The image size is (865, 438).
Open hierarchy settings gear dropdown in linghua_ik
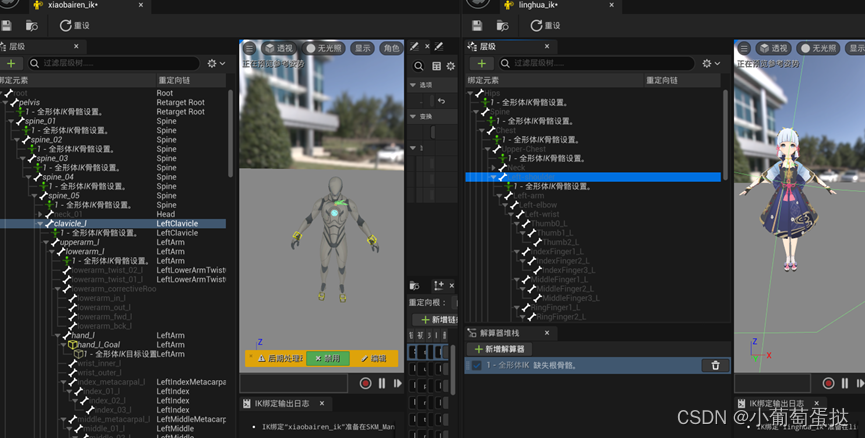[x=711, y=63]
